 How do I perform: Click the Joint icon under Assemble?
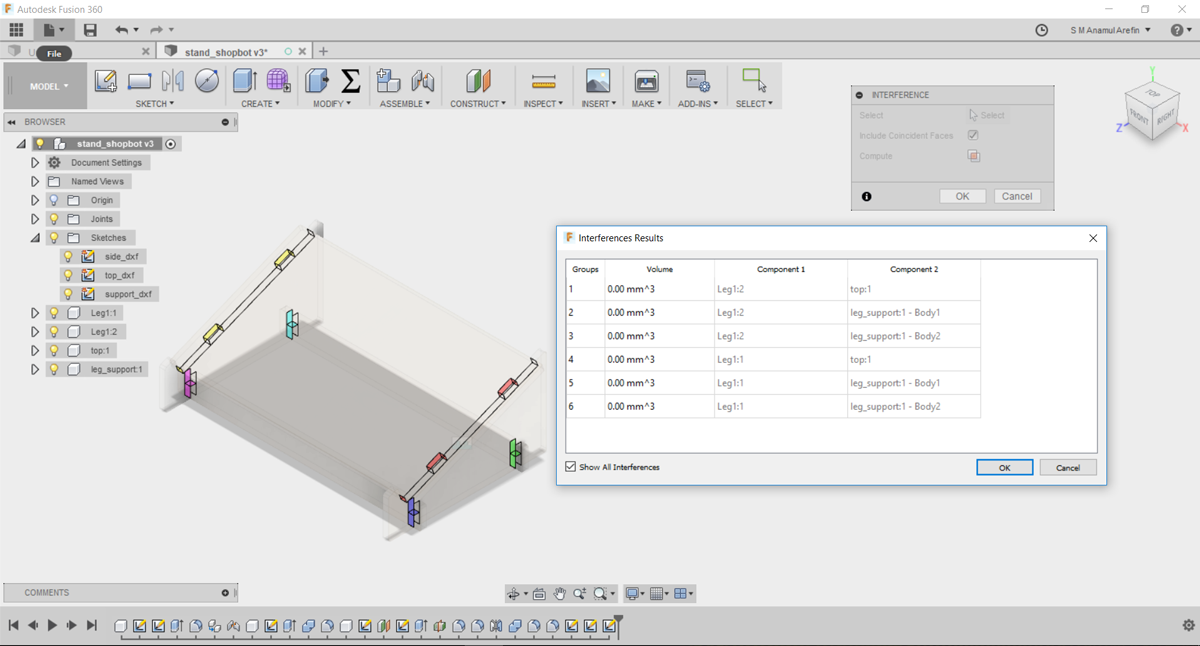pyautogui.click(x=423, y=82)
